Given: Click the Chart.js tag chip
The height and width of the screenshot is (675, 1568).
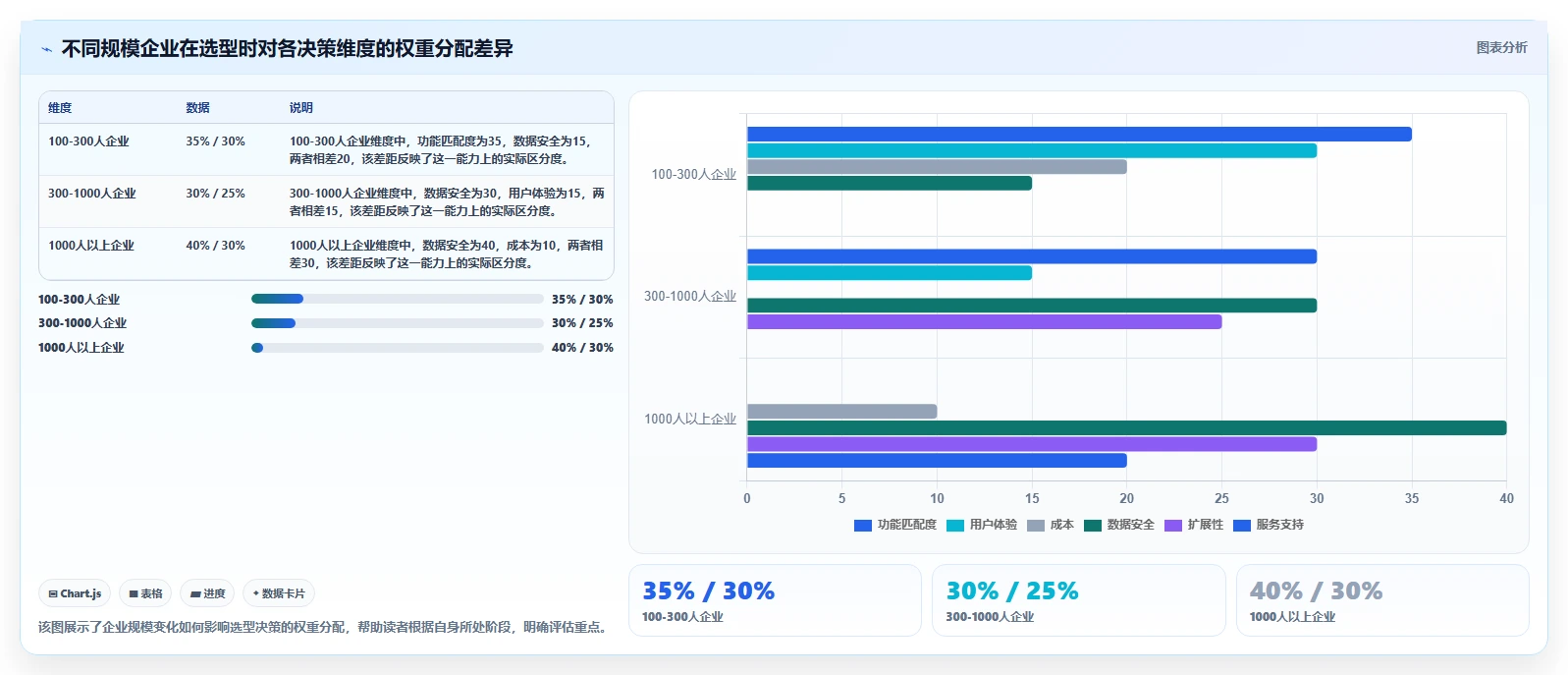Looking at the screenshot, I should pyautogui.click(x=75, y=593).
